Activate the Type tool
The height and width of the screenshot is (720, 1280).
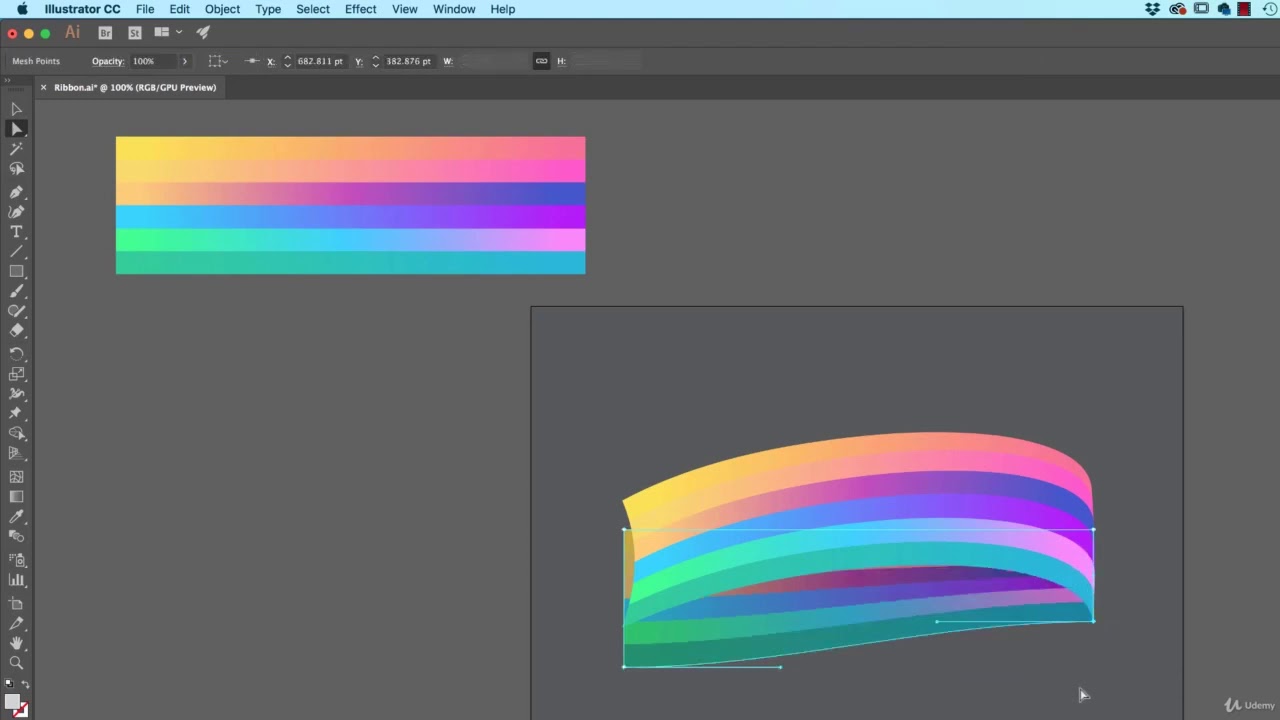tap(16, 232)
